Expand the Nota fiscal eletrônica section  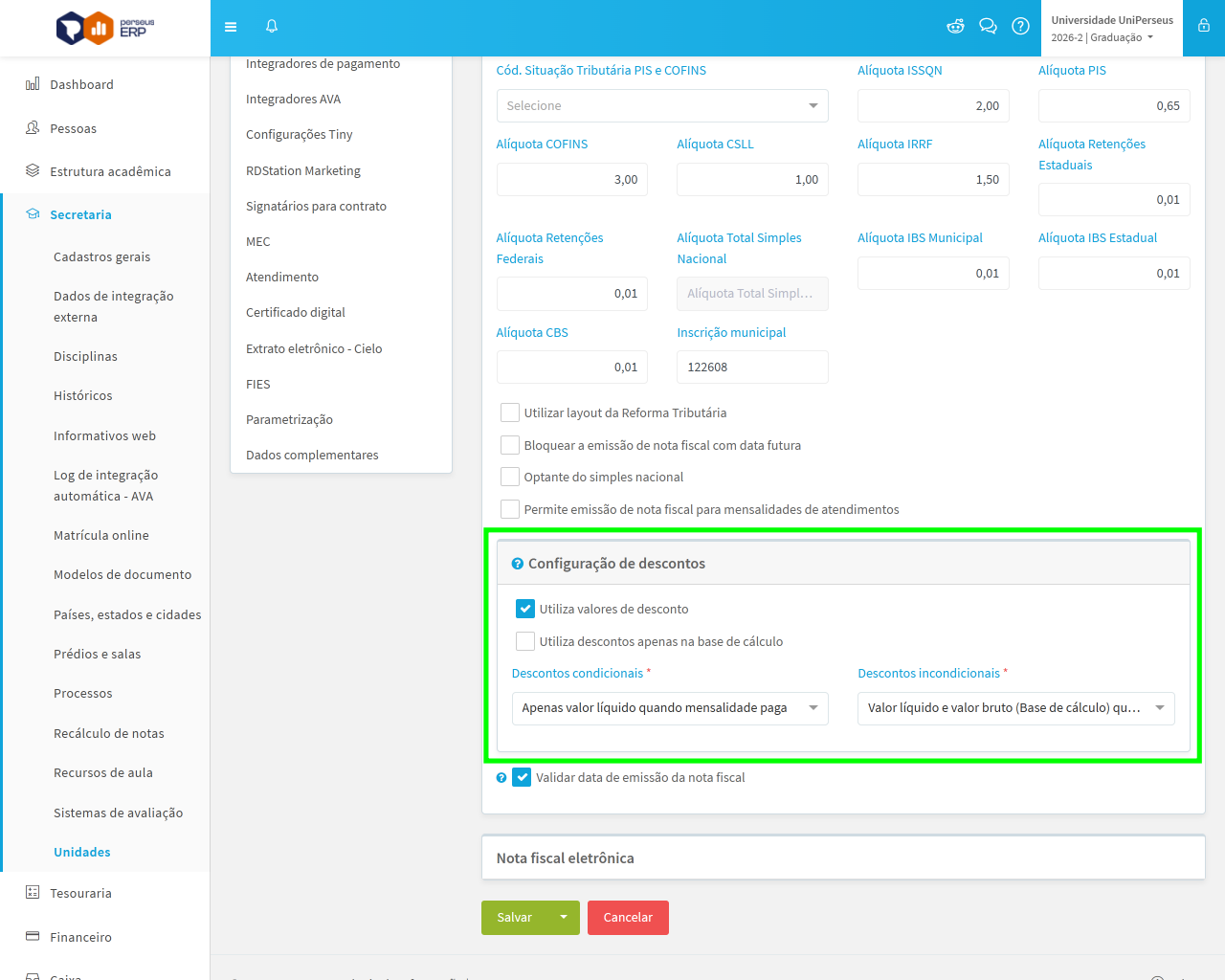click(843, 857)
